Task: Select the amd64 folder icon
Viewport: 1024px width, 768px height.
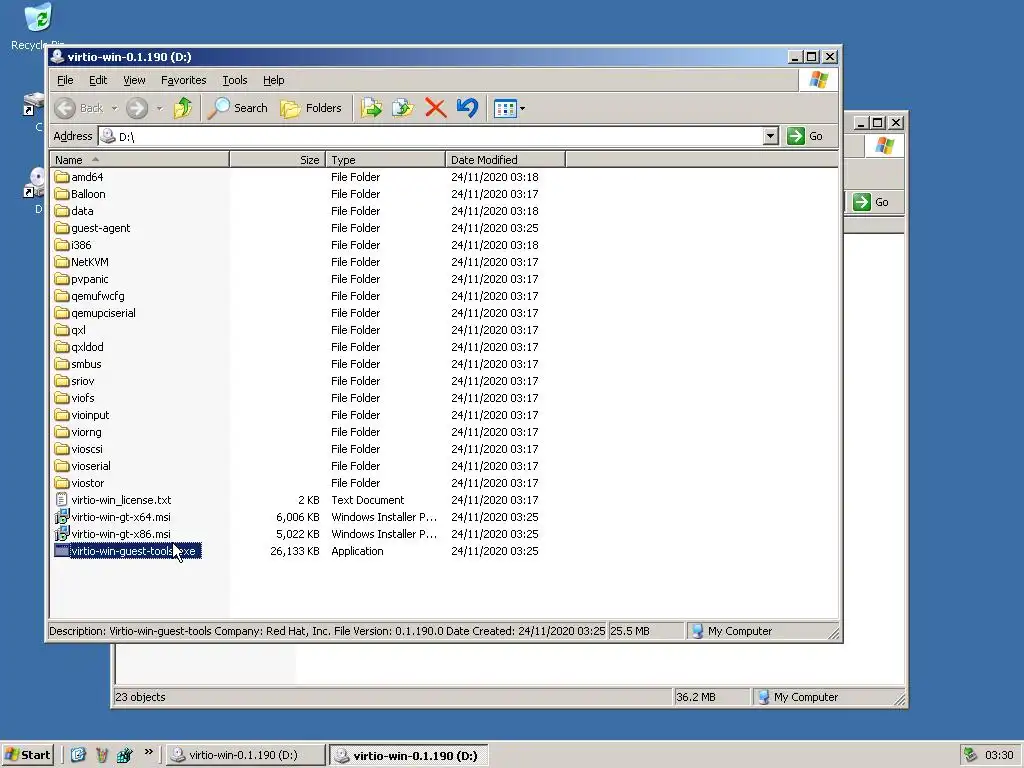Action: click(62, 177)
